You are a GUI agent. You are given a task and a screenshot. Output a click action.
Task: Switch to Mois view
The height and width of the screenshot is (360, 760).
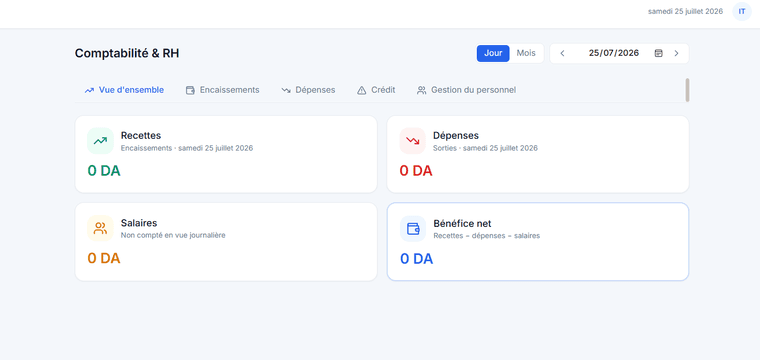(x=526, y=53)
